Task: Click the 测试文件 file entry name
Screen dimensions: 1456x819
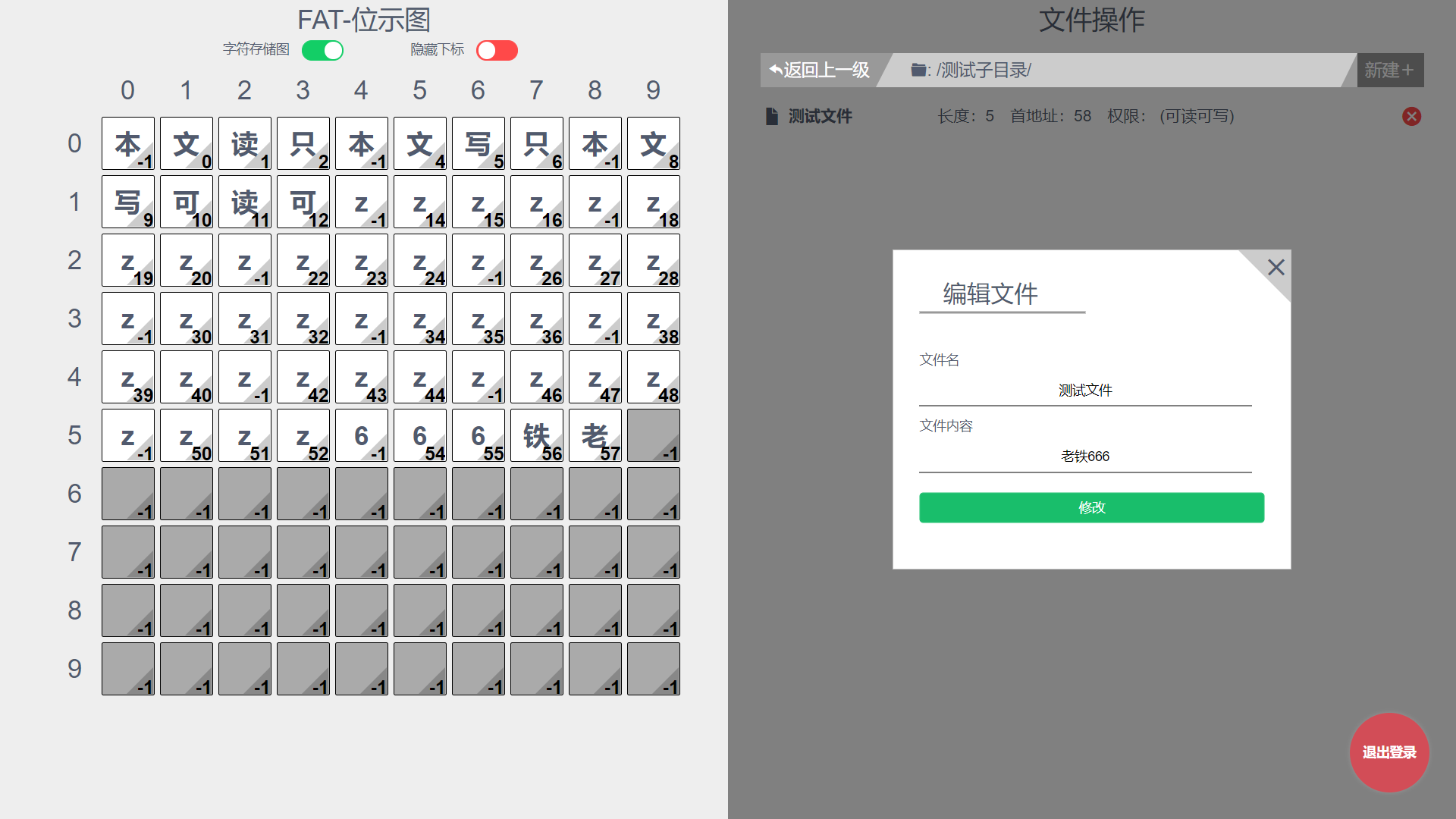Action: (x=820, y=116)
